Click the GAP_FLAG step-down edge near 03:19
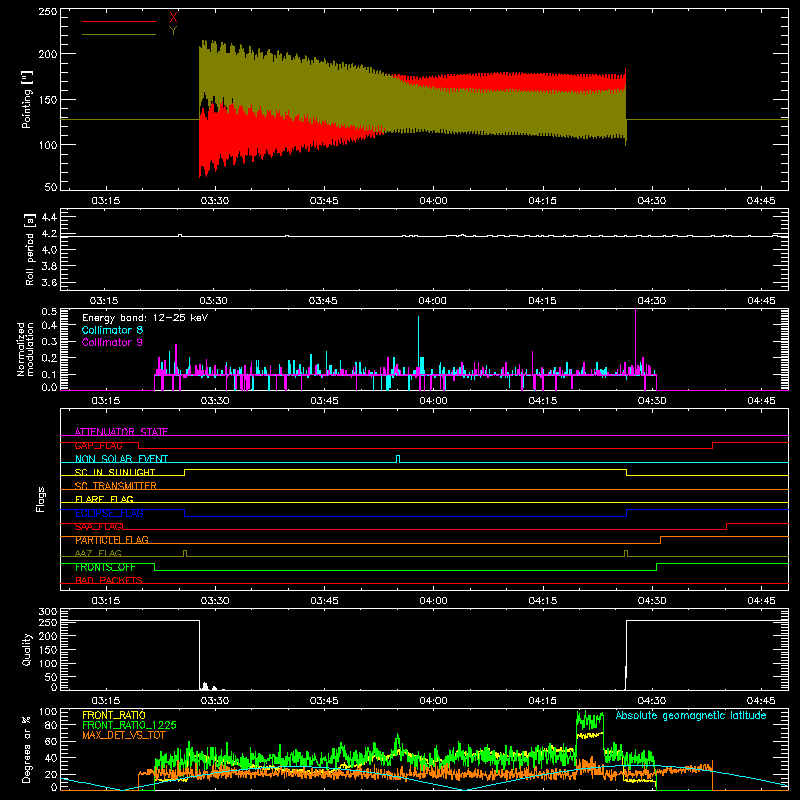 point(139,445)
